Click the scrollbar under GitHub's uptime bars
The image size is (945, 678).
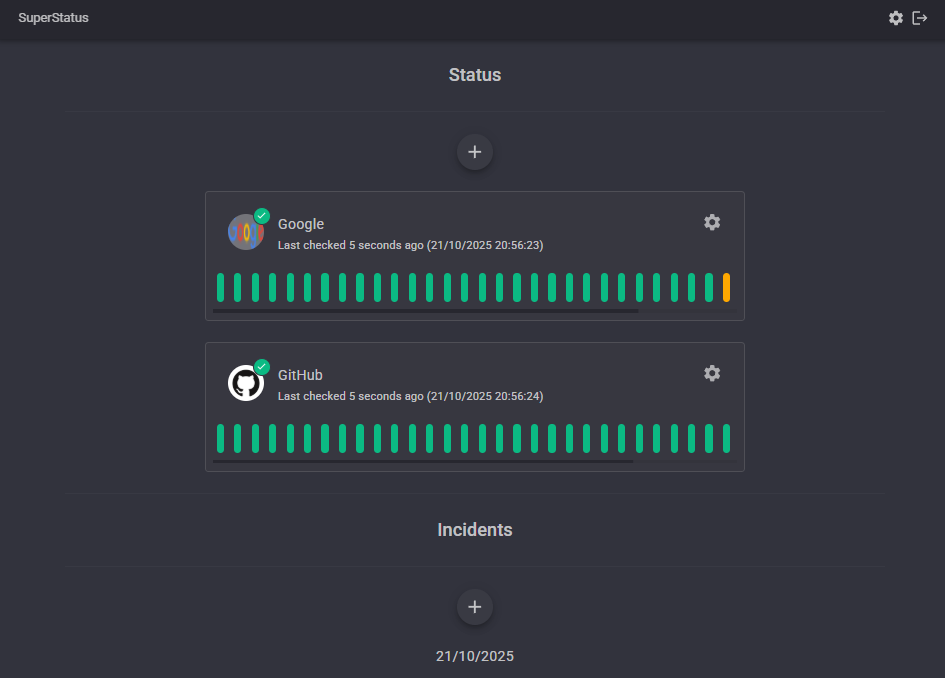(425, 462)
